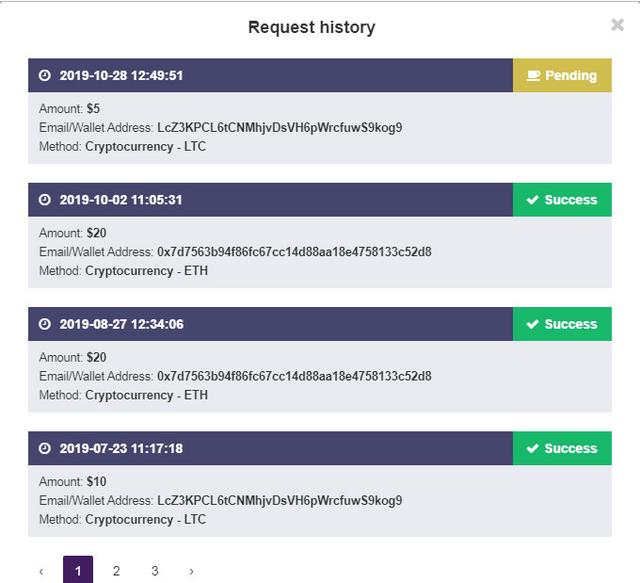Screen dimensions: 640x583
Task: Click ETH wallet address in 2019-10-02 request
Action: pyautogui.click(x=294, y=252)
